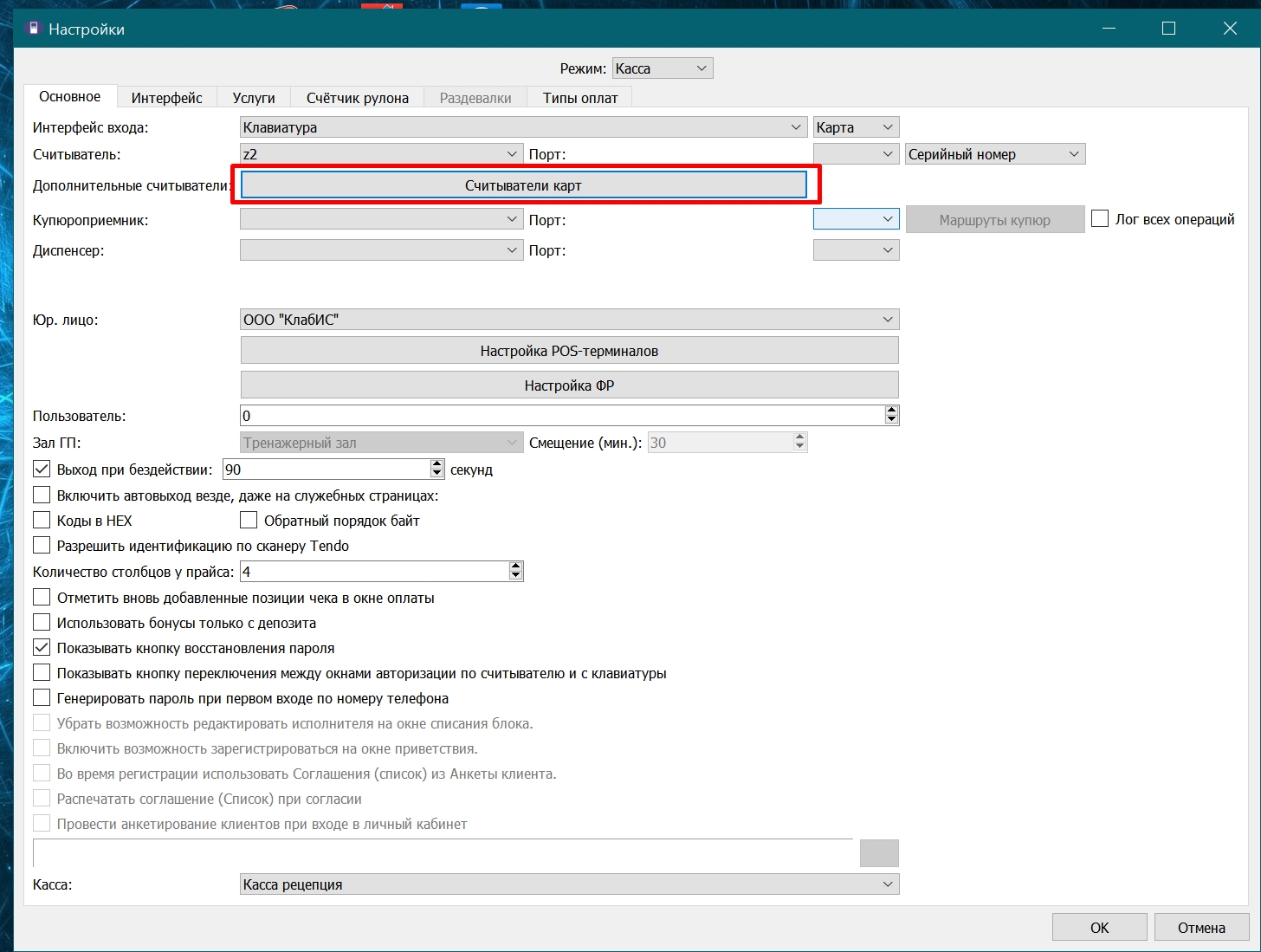The height and width of the screenshot is (952, 1261).
Task: Switch to the Интерфейс tab
Action: coord(167,98)
